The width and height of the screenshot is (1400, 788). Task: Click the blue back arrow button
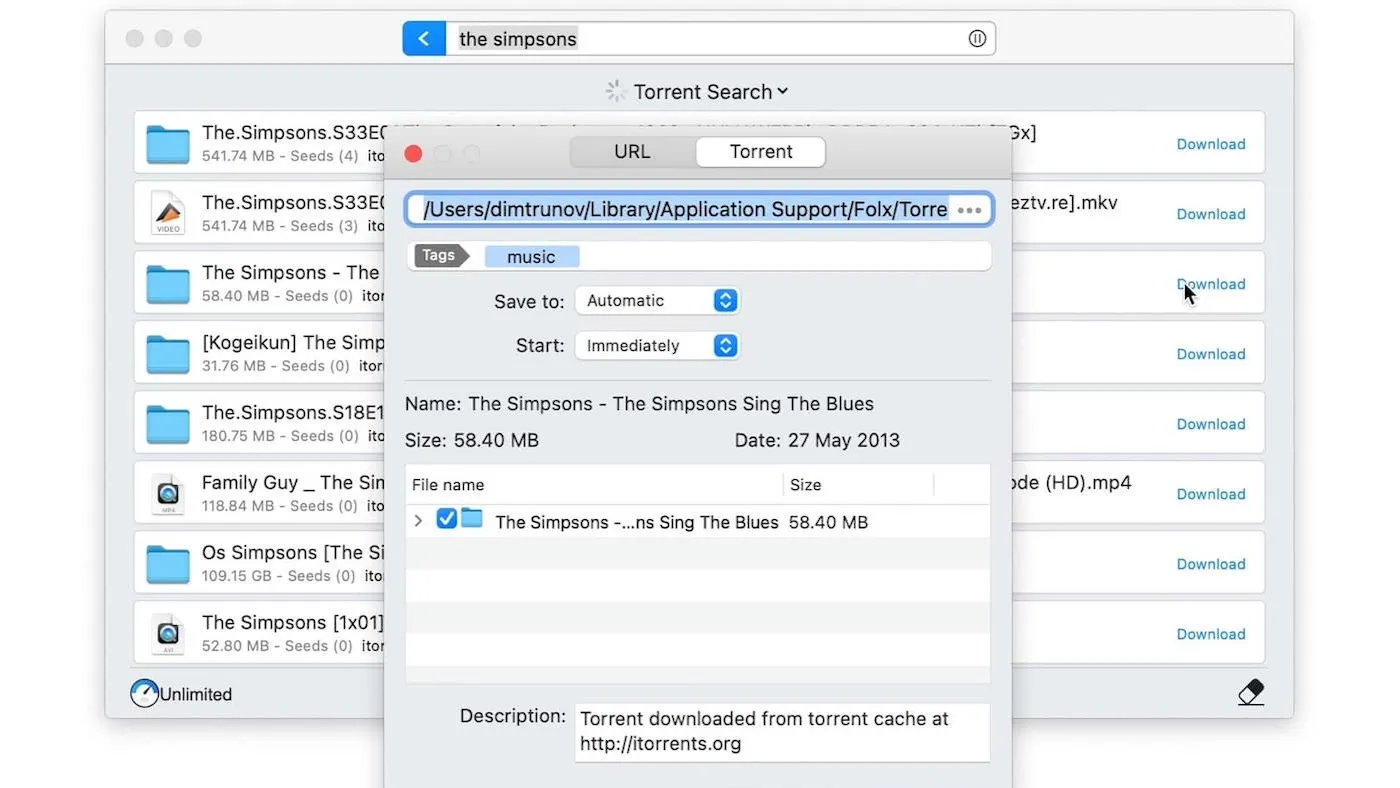pyautogui.click(x=424, y=39)
